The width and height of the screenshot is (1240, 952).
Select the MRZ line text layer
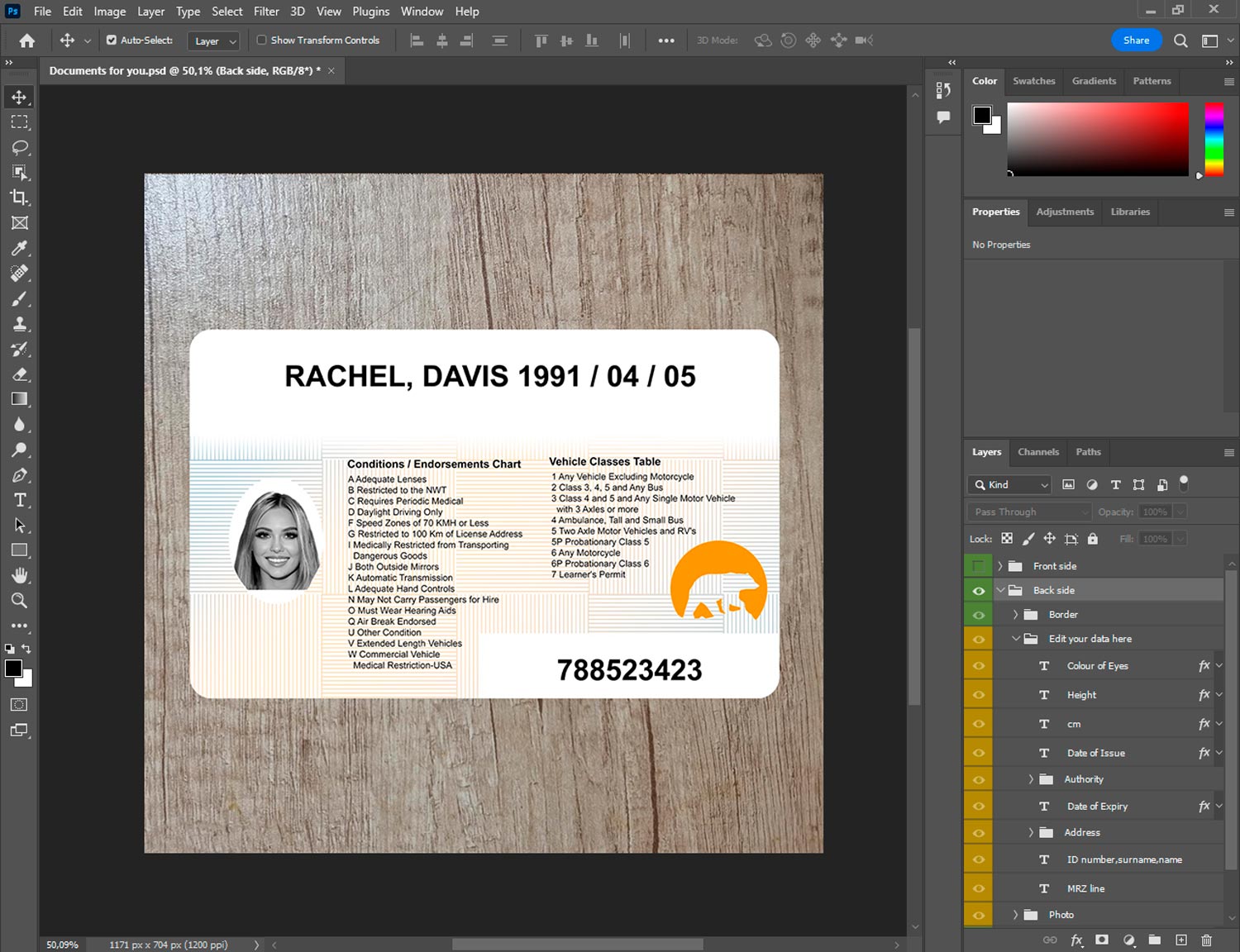pyautogui.click(x=1085, y=888)
